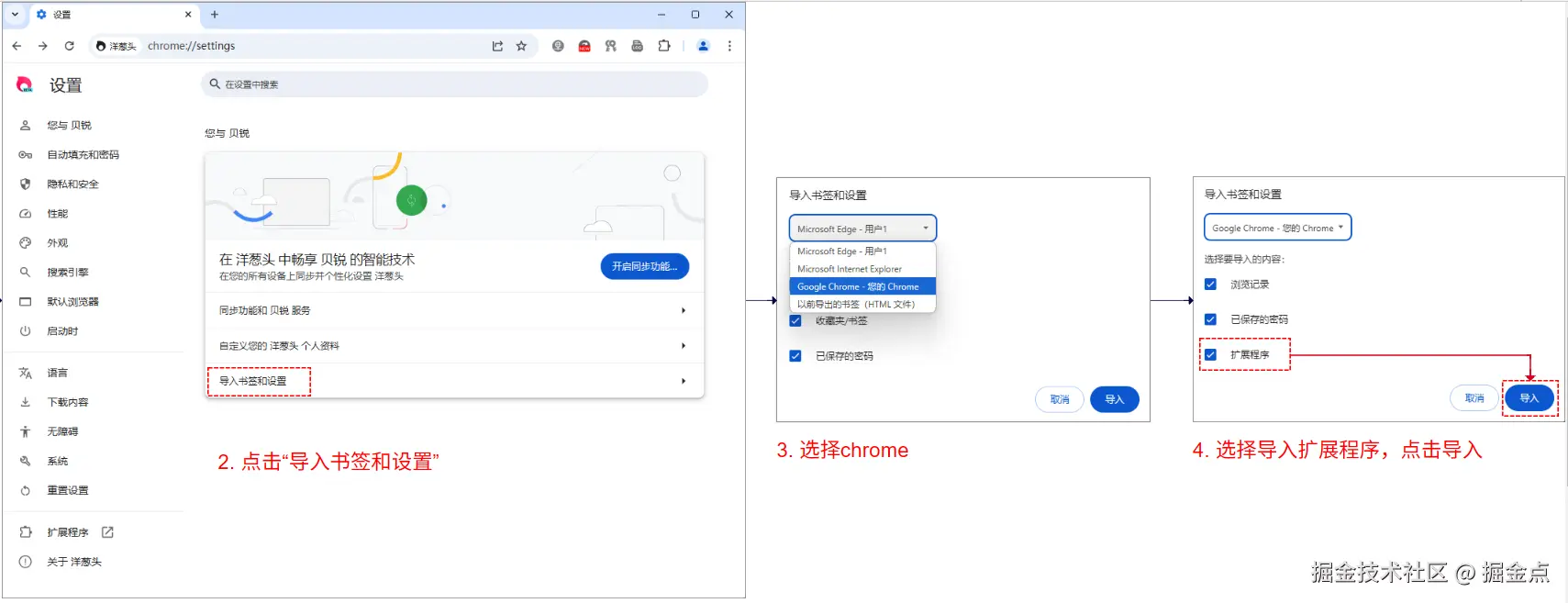The height and width of the screenshot is (603, 1568).
Task: Reload the settings page
Action: coord(69,46)
